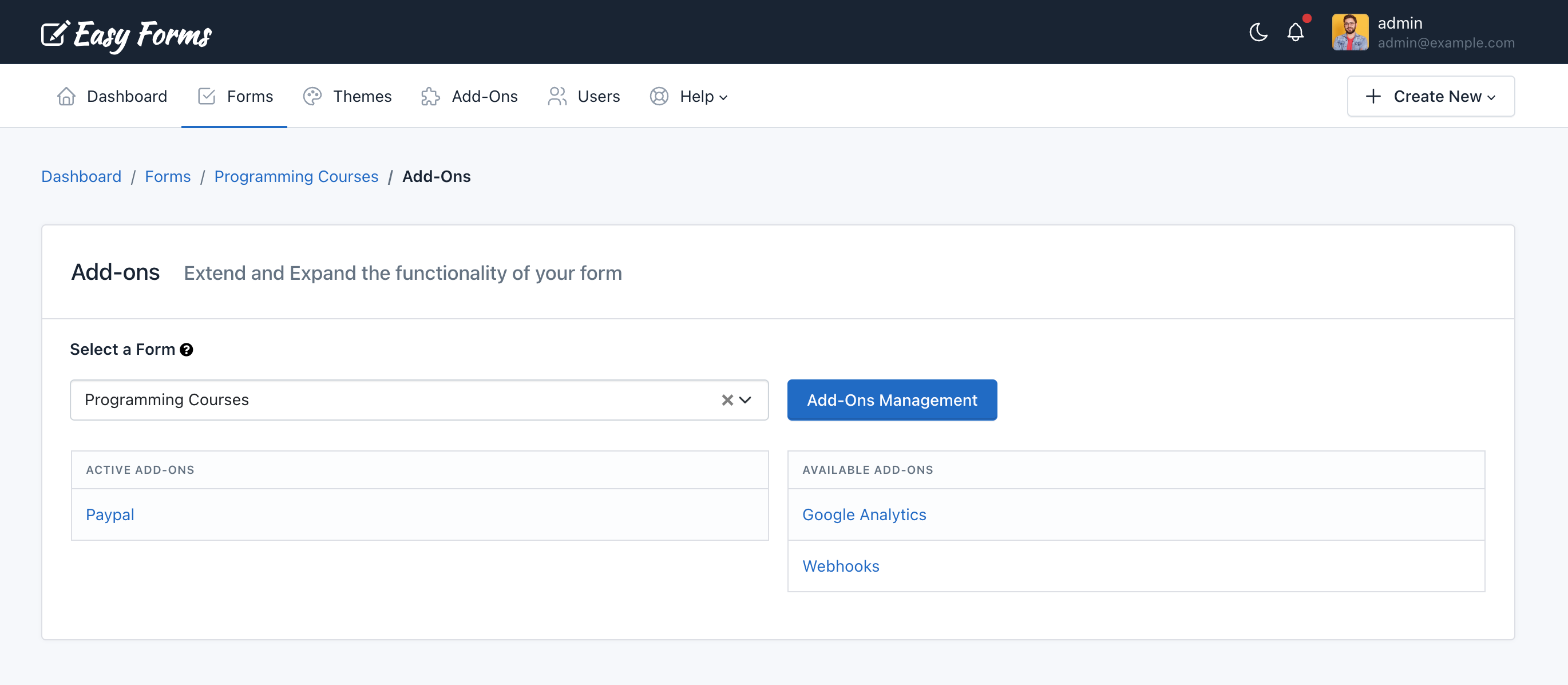Open the Paypal active add-on
The height and width of the screenshot is (685, 1568).
tap(110, 514)
